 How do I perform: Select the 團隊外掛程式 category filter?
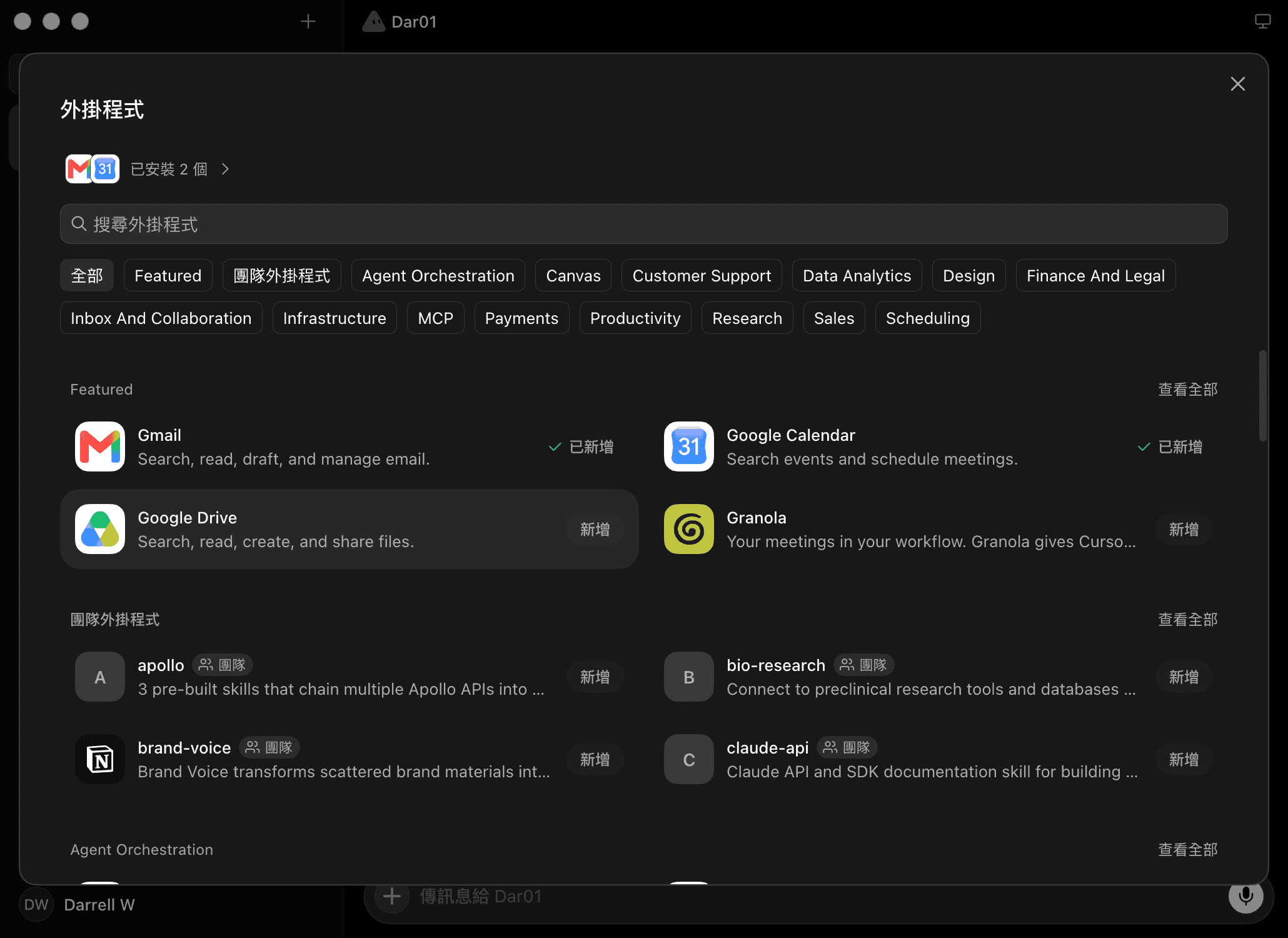point(282,275)
